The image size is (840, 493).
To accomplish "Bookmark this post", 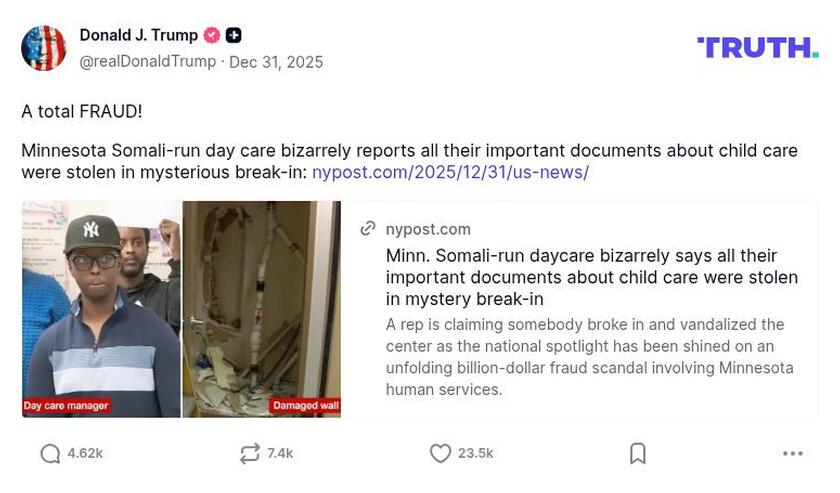I will 638,454.
